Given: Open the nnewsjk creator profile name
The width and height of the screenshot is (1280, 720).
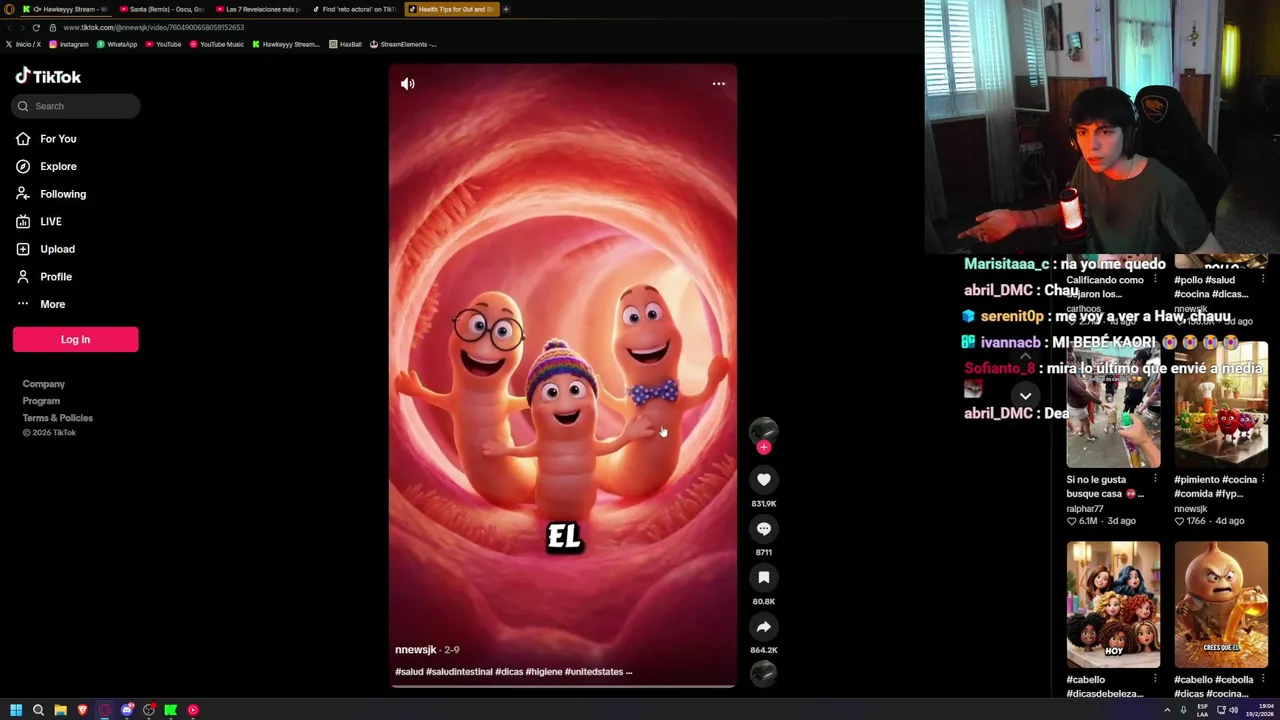Looking at the screenshot, I should pyautogui.click(x=415, y=650).
